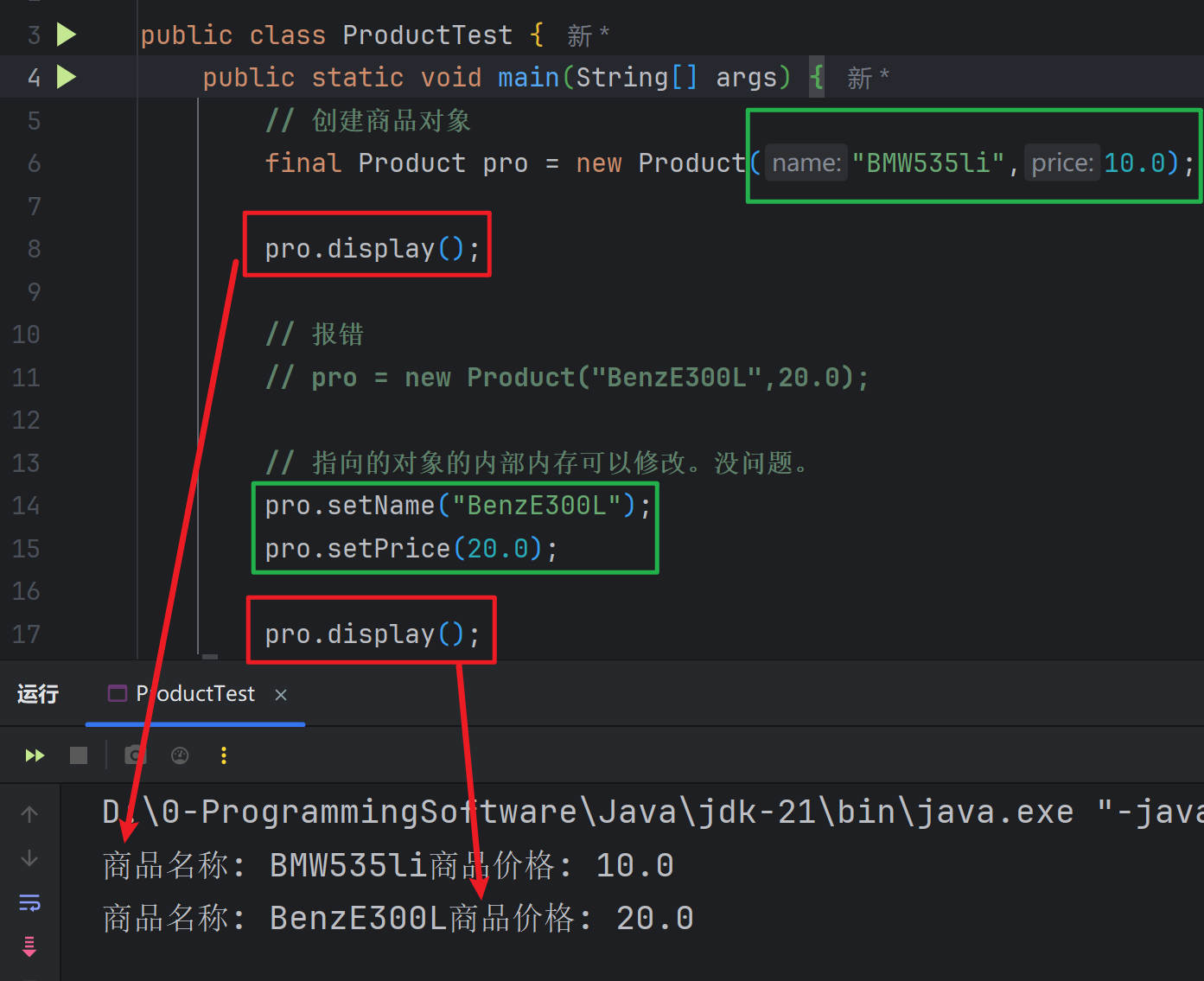
Task: Click 新 * hint after class declaration
Action: 588,35
